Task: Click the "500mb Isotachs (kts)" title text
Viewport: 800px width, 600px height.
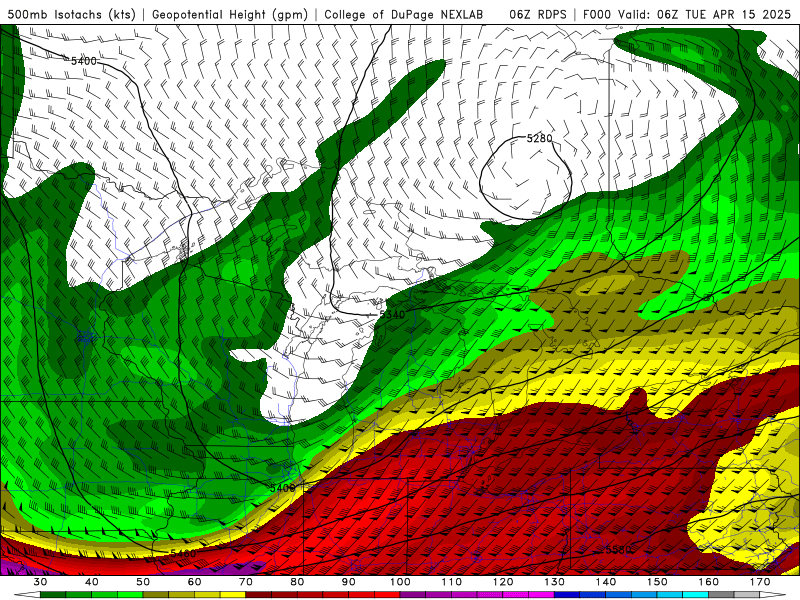Action: (x=72, y=15)
